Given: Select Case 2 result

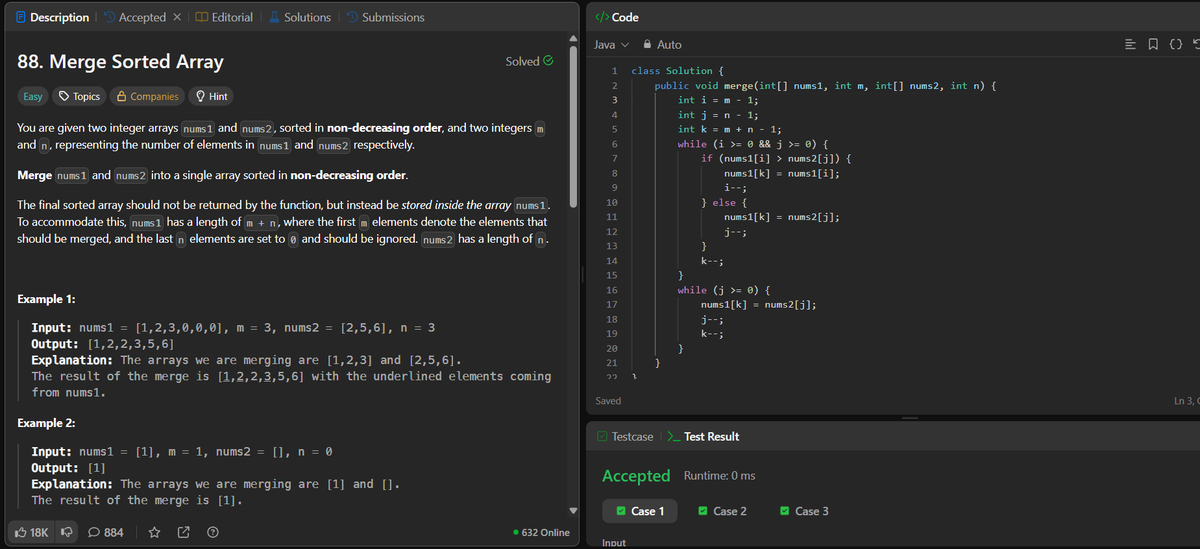Looking at the screenshot, I should [x=722, y=511].
